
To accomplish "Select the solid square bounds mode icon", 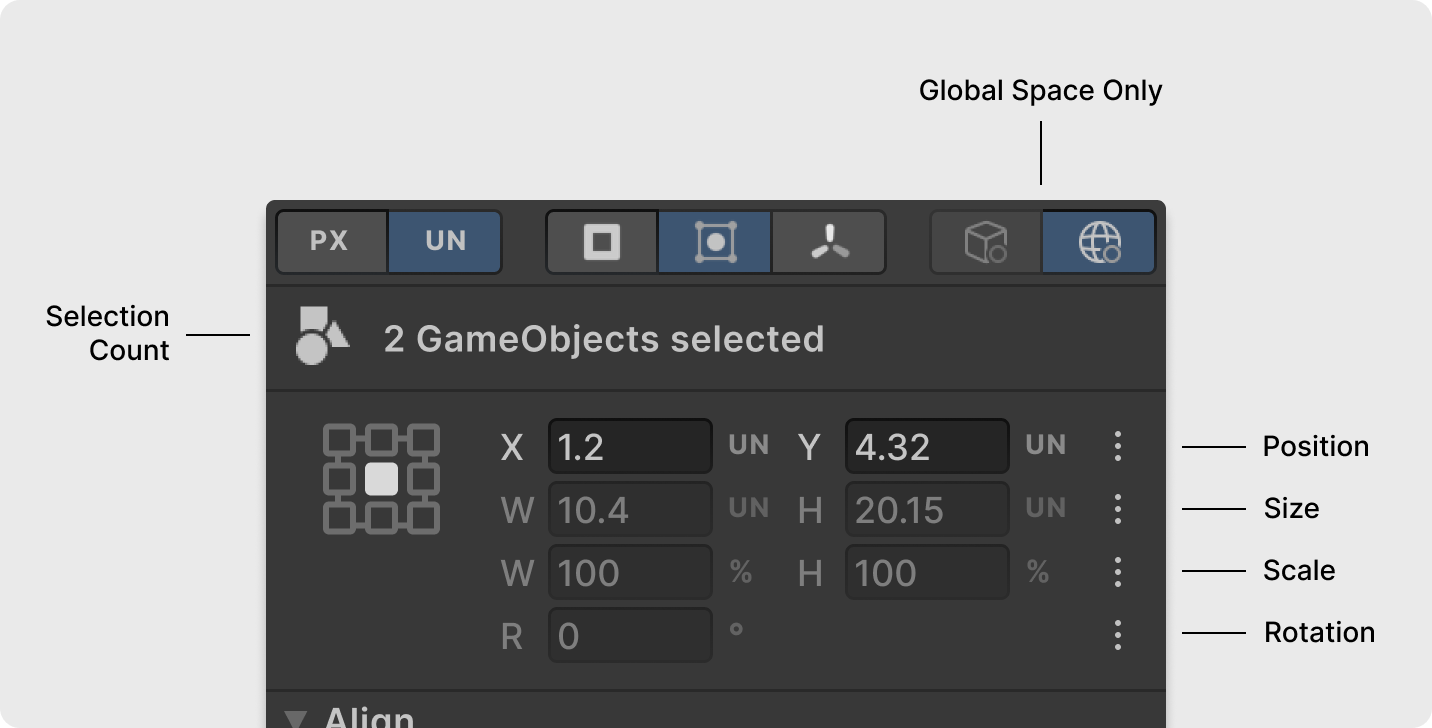I will 602,242.
